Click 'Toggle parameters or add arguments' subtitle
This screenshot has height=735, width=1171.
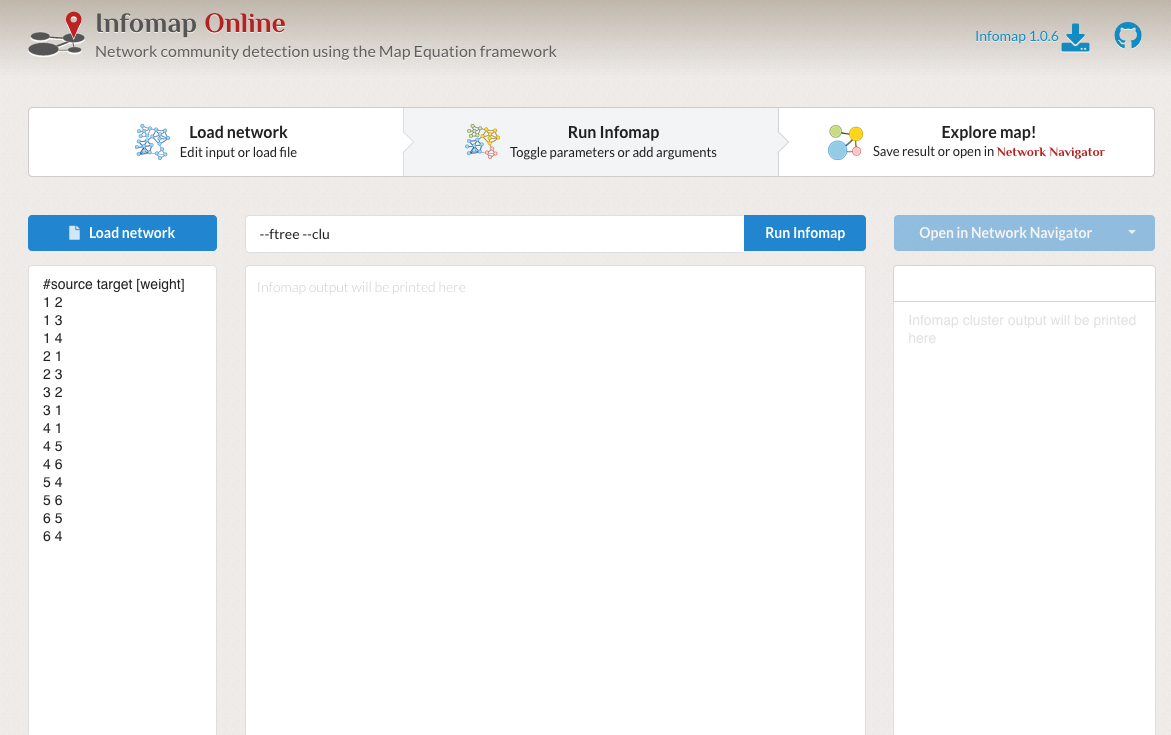coord(613,152)
